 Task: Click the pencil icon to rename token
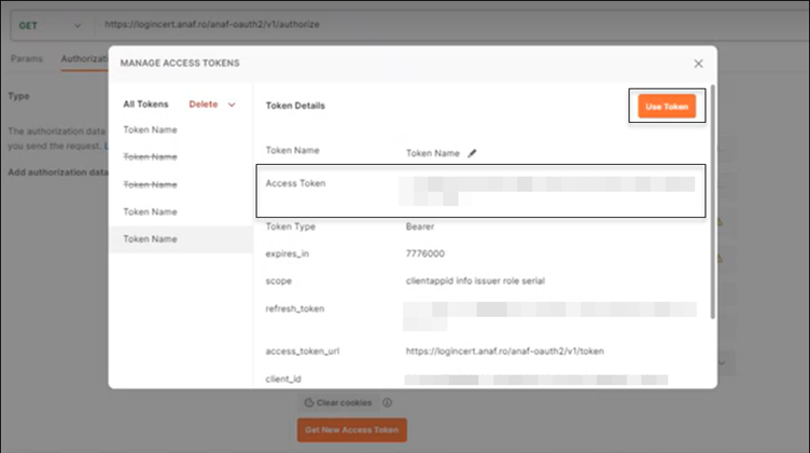tap(472, 154)
